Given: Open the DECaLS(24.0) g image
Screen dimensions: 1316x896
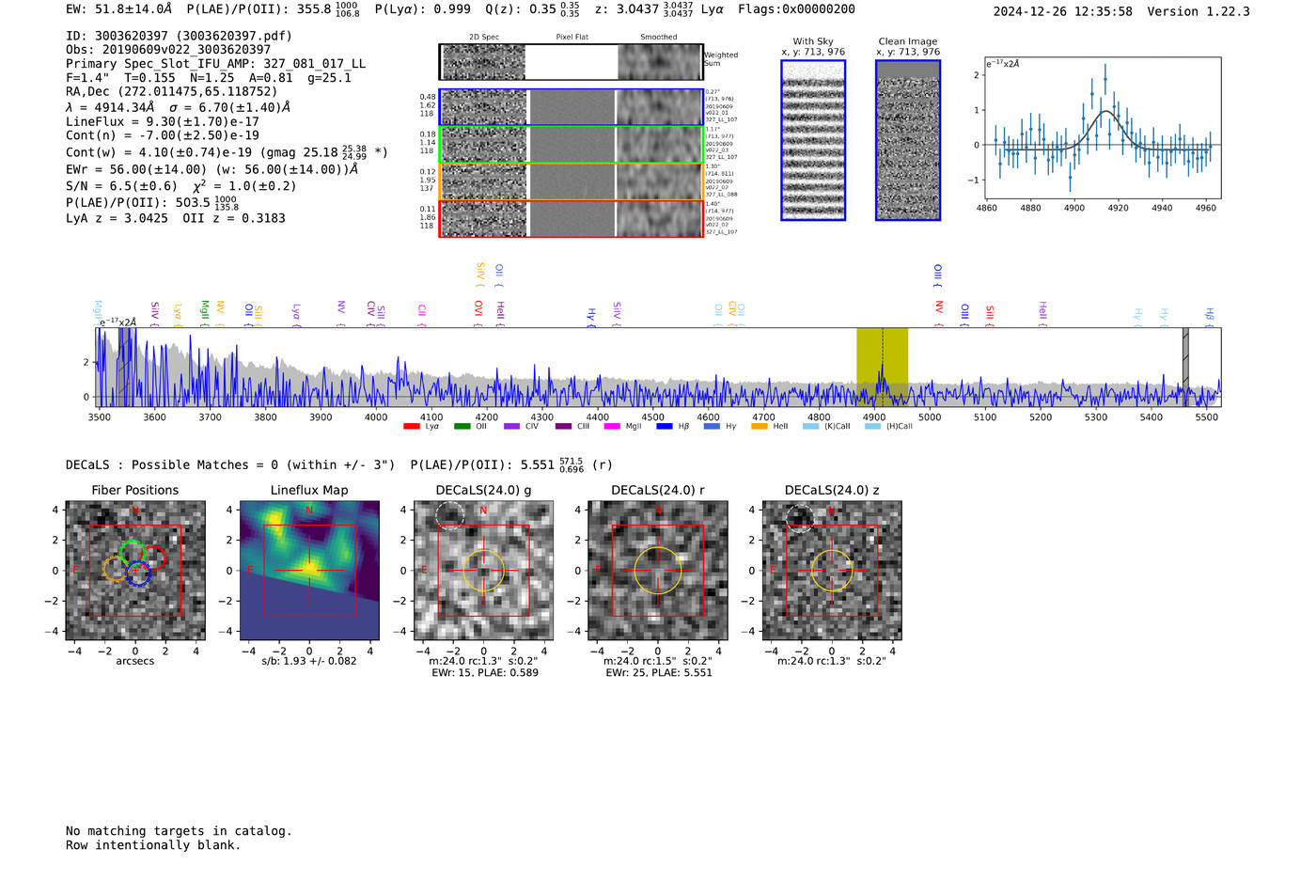Looking at the screenshot, I should tap(484, 571).
